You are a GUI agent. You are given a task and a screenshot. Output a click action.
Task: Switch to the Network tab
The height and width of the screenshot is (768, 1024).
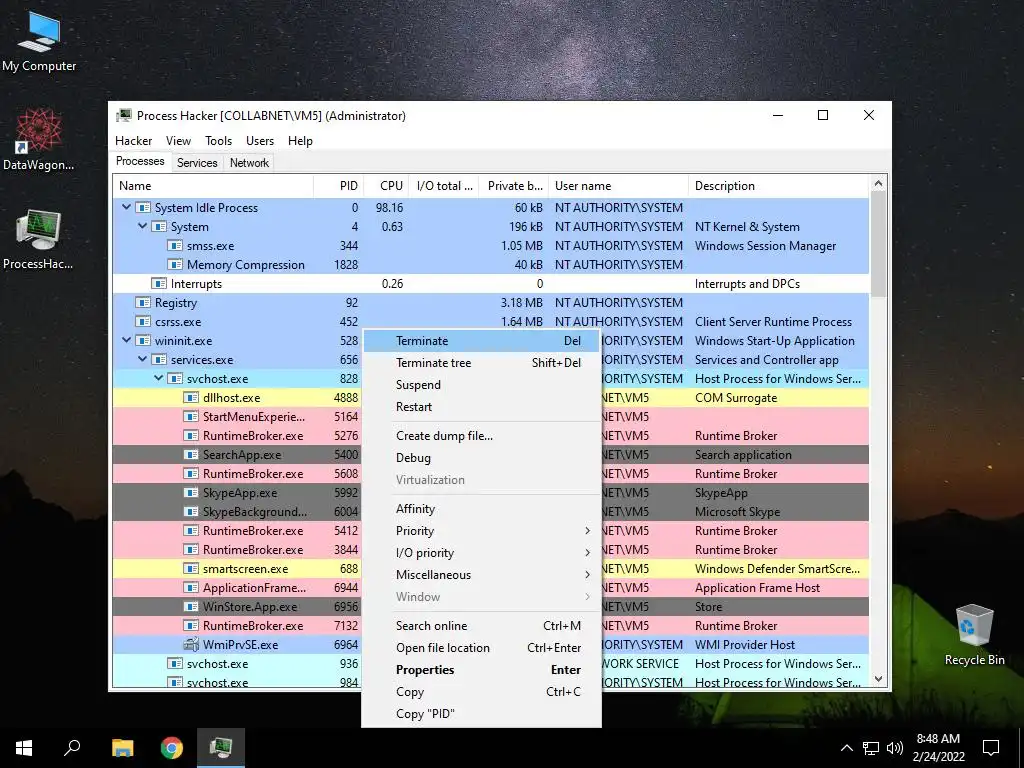coord(249,163)
